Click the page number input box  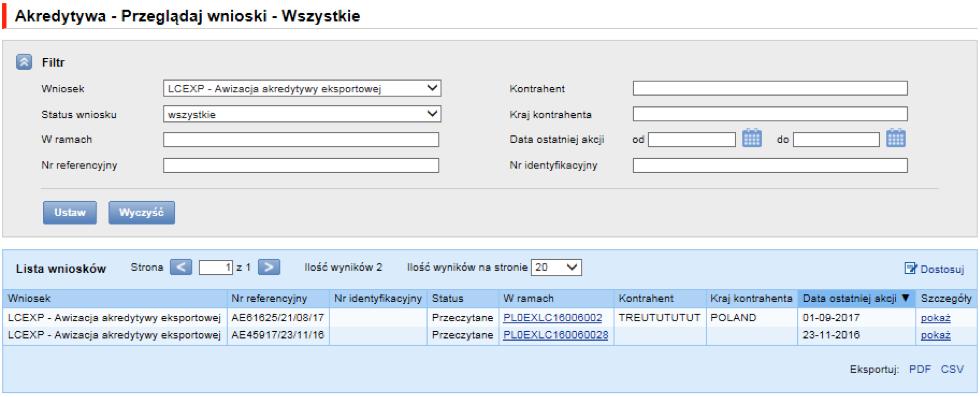(x=216, y=268)
